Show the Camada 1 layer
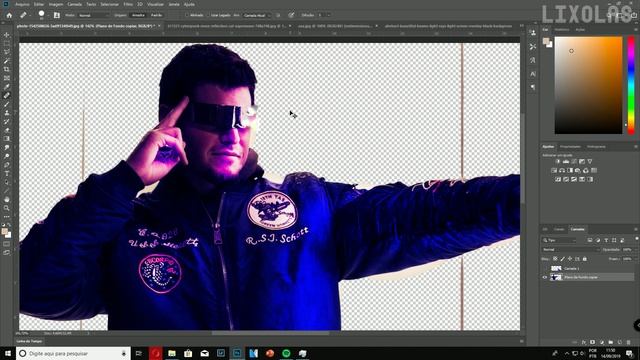The width and height of the screenshot is (640, 360). tap(544, 268)
